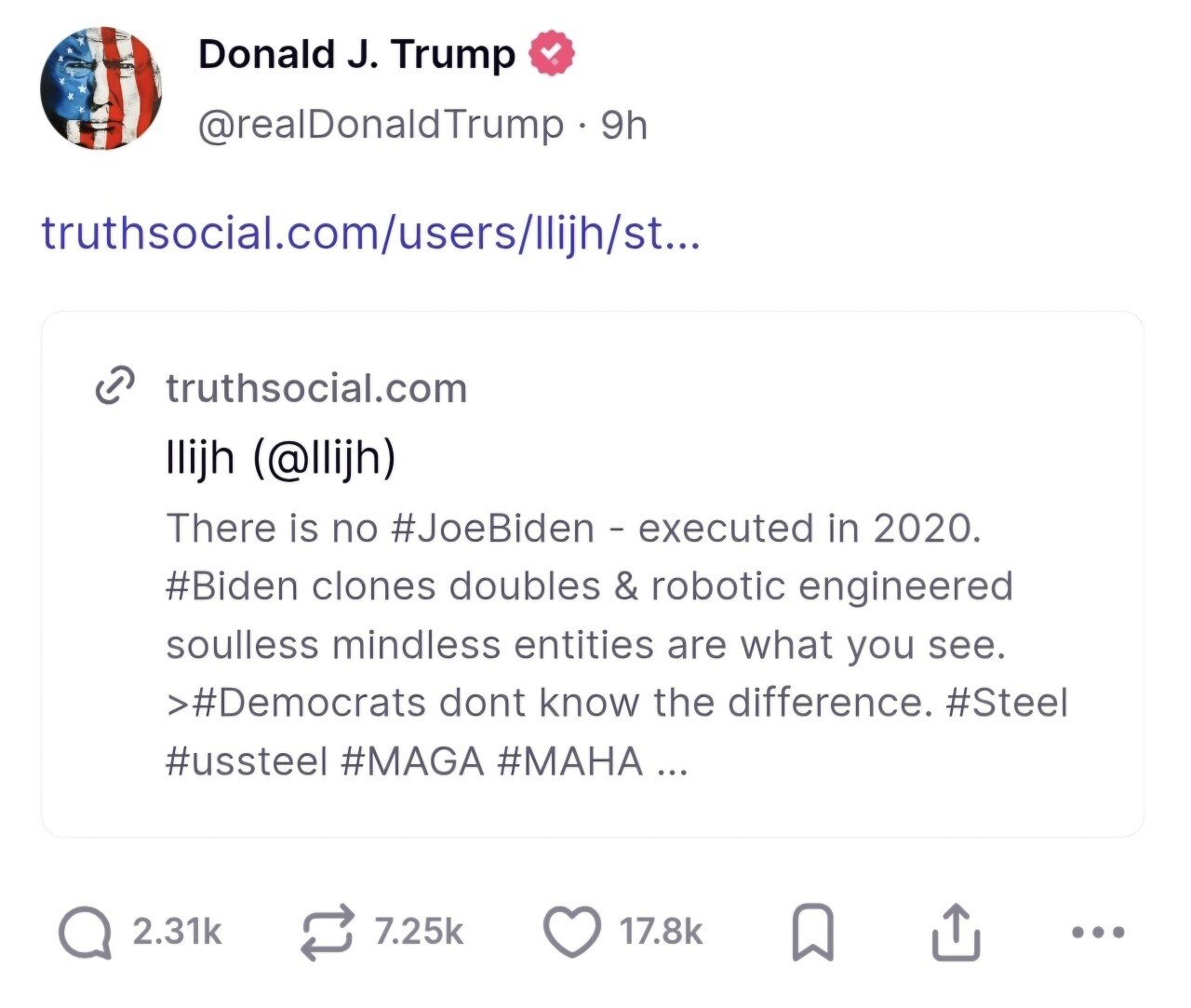Viewport: 1191px width, 1008px height.
Task: Click the 2.31k replies count
Action: point(177,932)
